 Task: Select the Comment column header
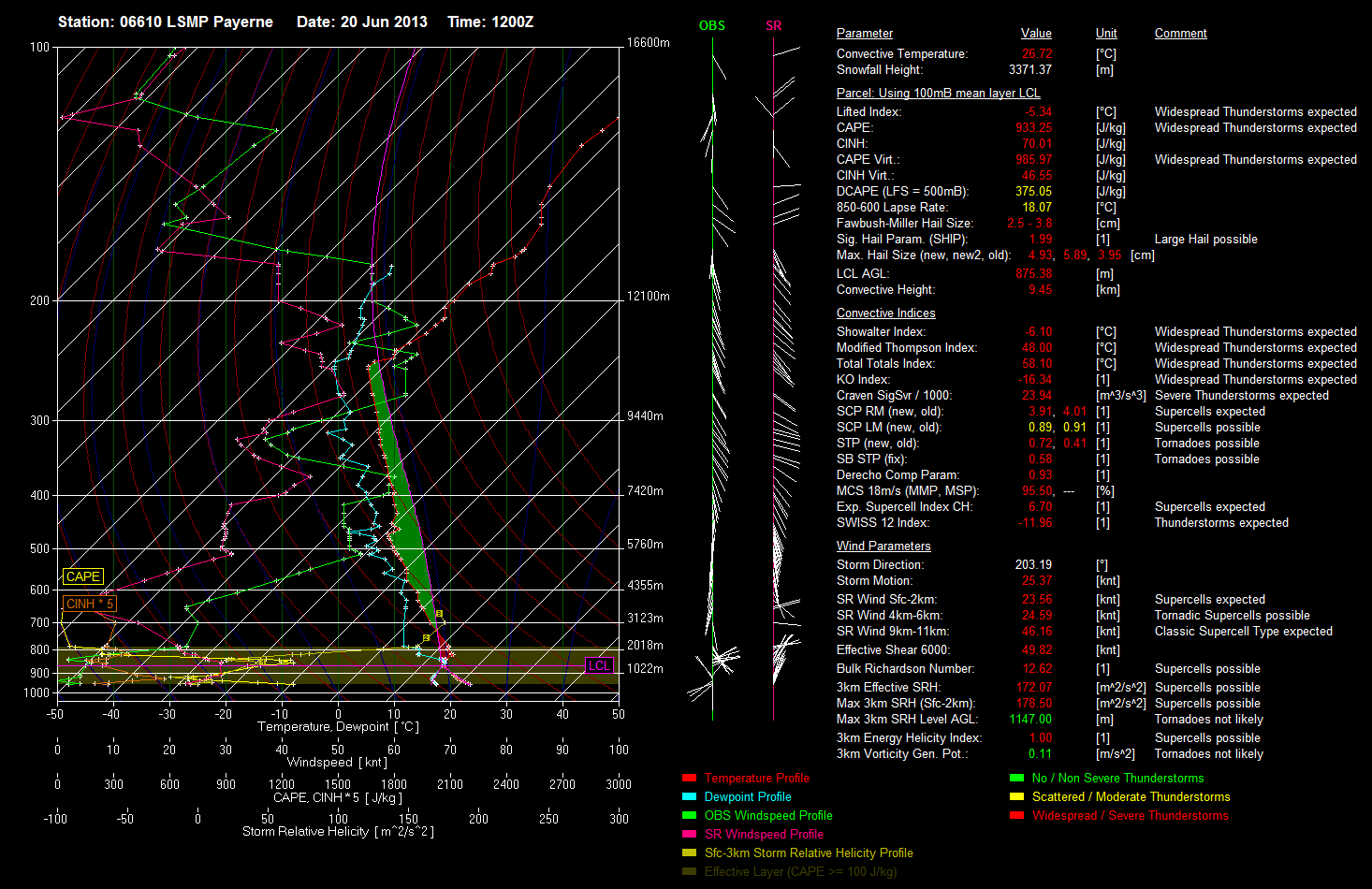pos(1180,34)
